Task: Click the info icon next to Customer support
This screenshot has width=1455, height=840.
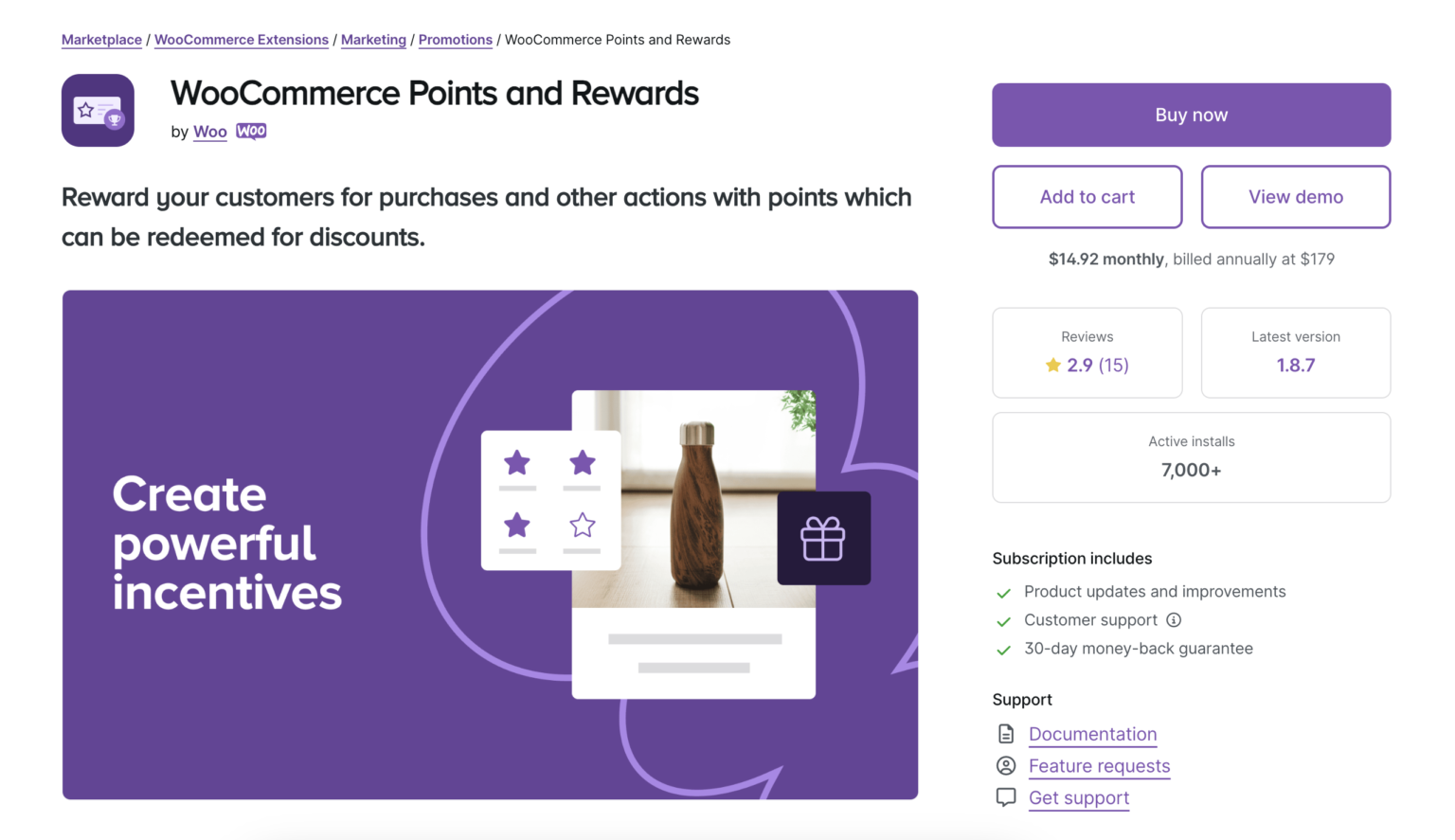Action: point(1174,619)
